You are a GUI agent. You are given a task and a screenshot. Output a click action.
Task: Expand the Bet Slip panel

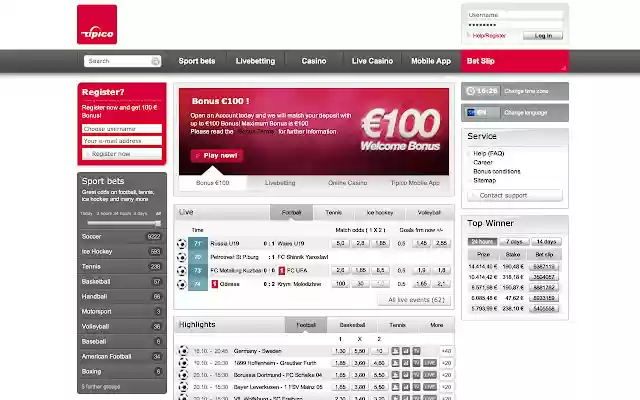[515, 61]
